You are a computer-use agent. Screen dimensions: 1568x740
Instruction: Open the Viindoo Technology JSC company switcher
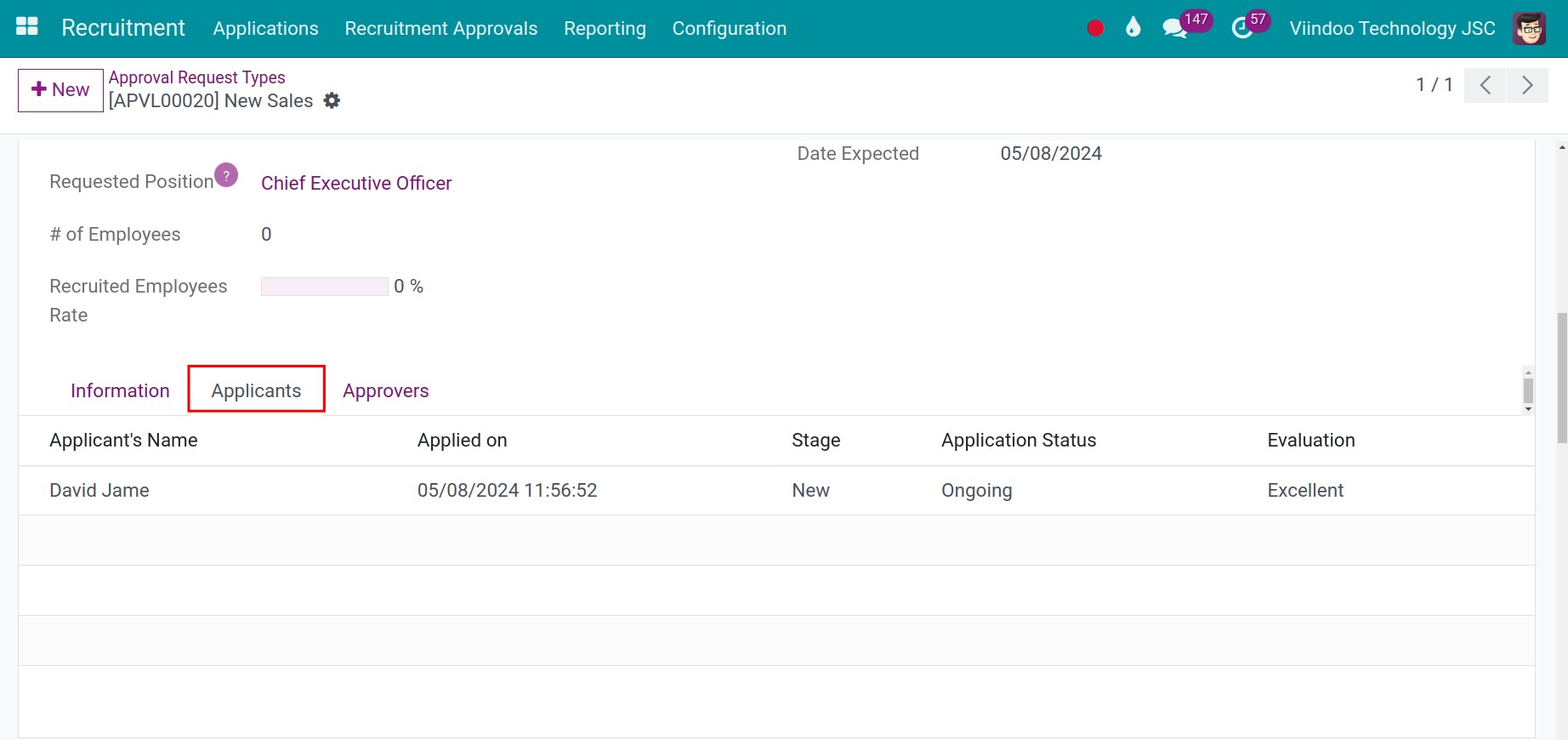(1392, 29)
